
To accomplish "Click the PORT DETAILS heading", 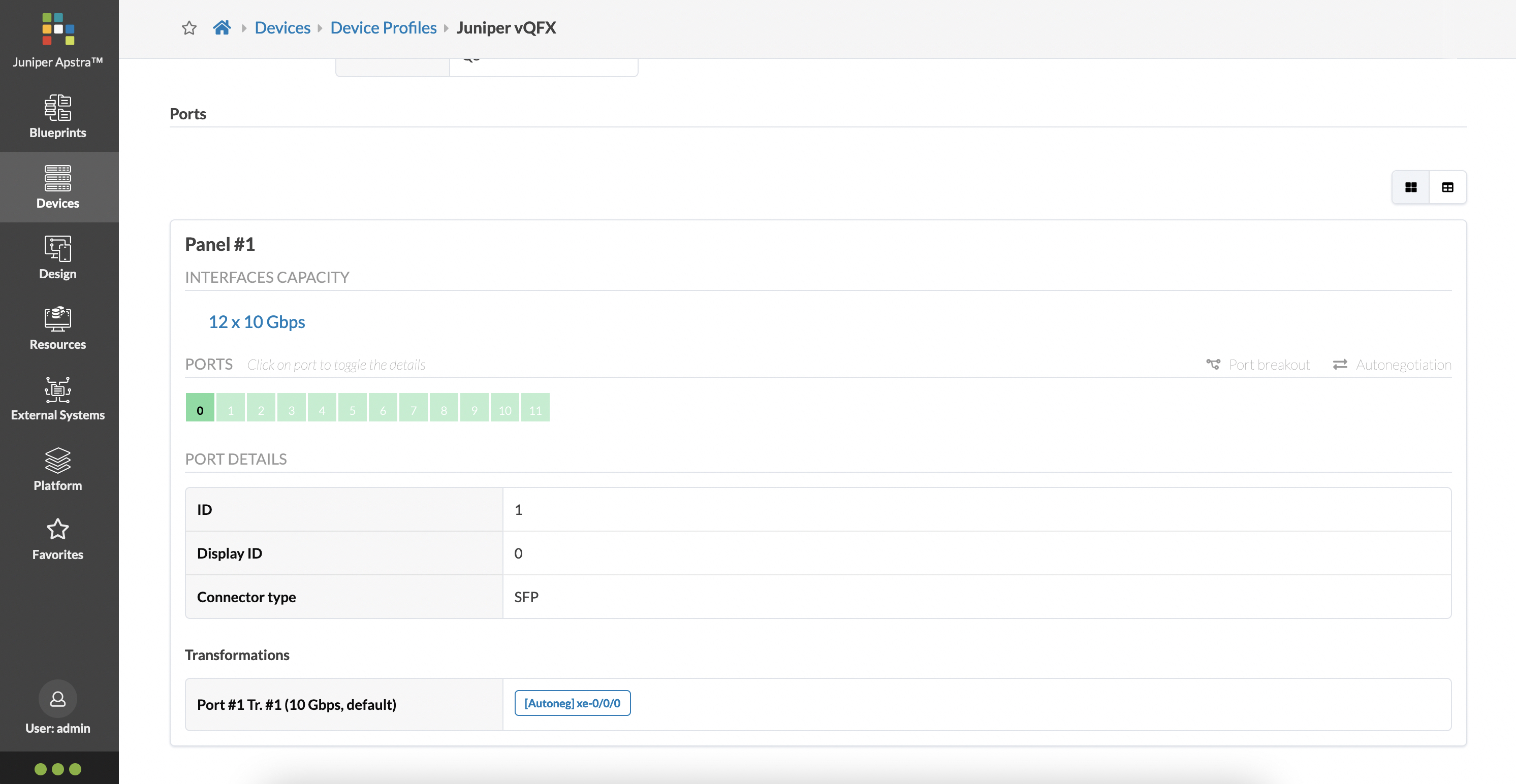I will 236,459.
